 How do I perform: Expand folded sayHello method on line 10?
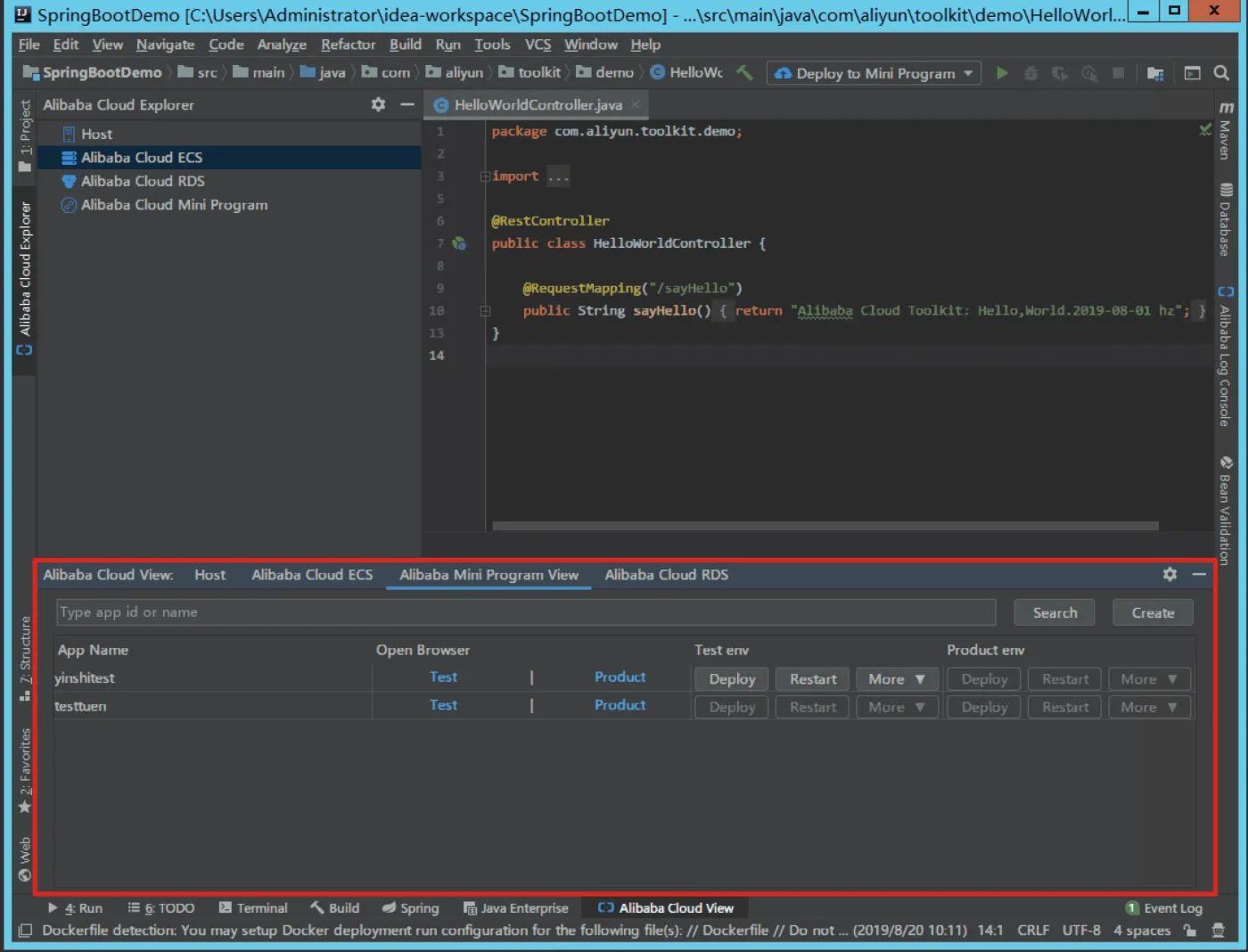(x=486, y=311)
